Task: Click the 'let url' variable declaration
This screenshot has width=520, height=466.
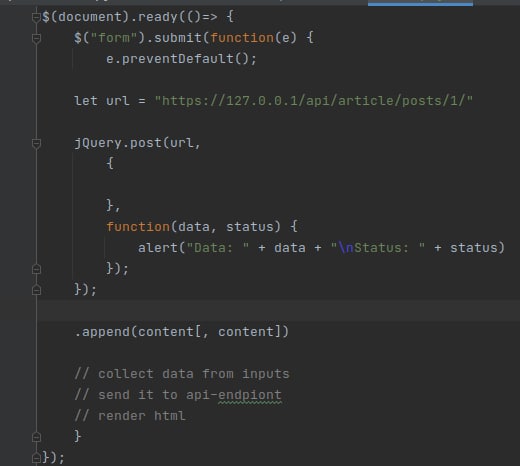Action: pos(102,101)
